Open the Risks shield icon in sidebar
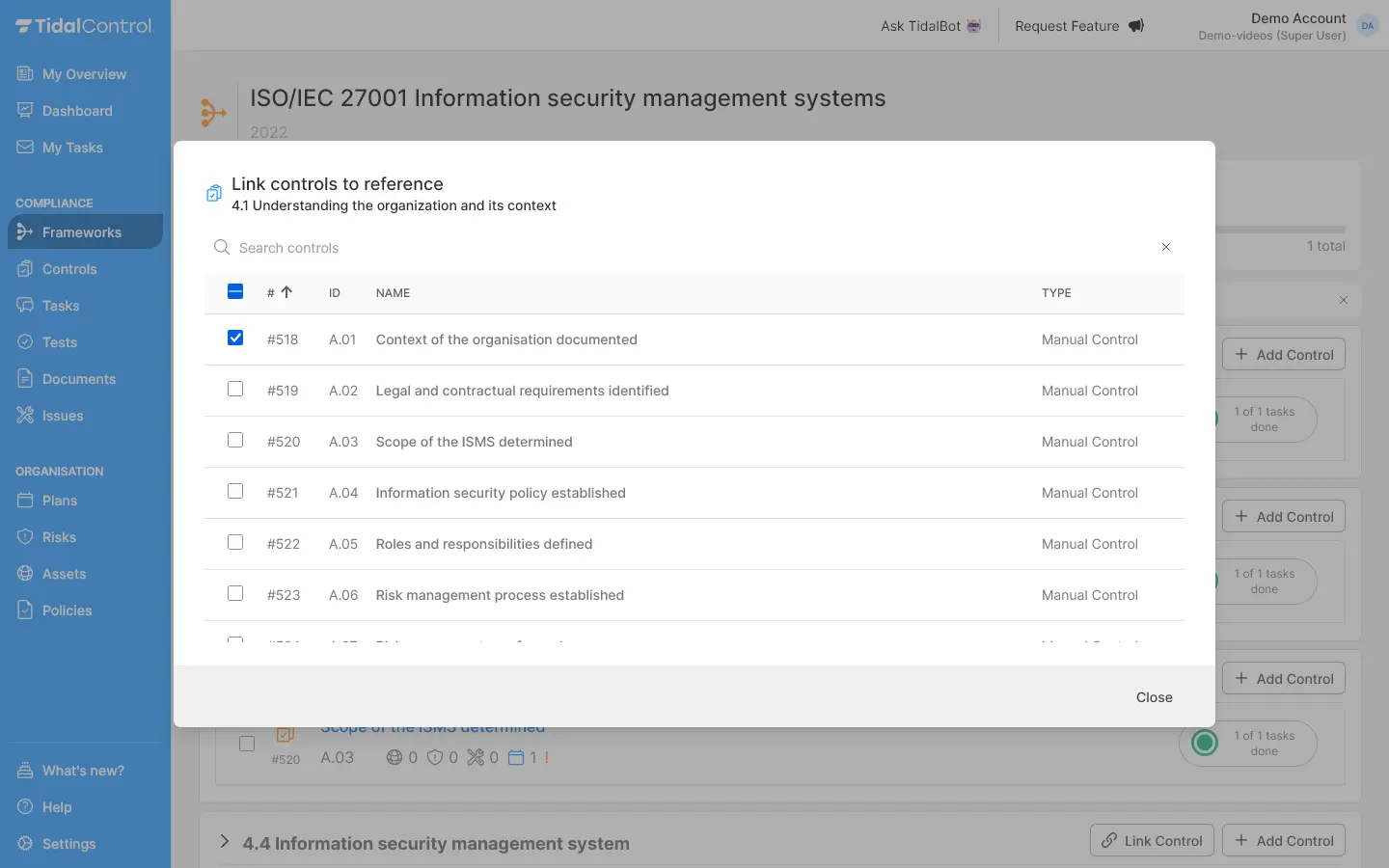This screenshot has width=1389, height=868. 25,537
